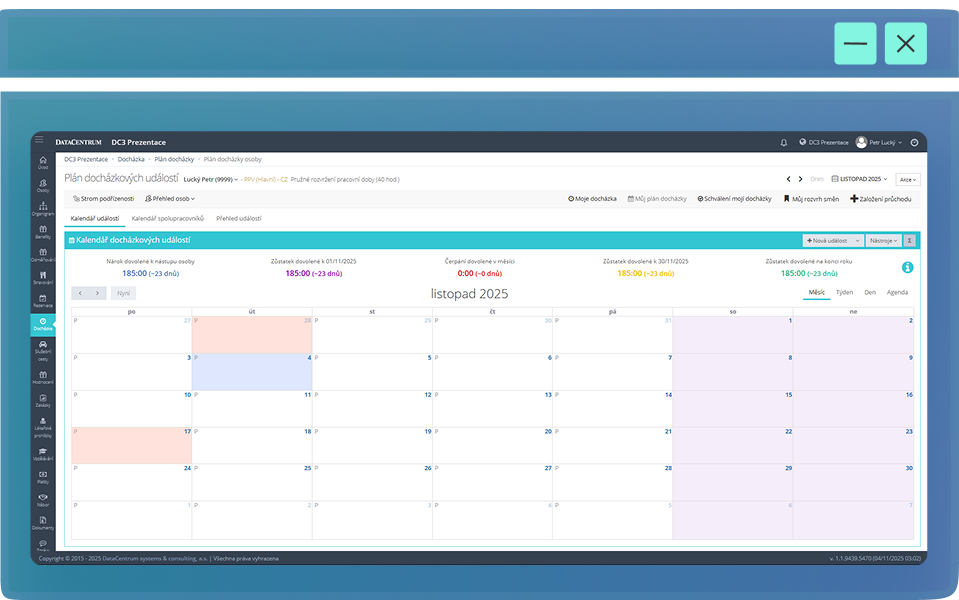Switch to the Přehled událostí tab
Viewport: 959px width, 600px height.
239,218
